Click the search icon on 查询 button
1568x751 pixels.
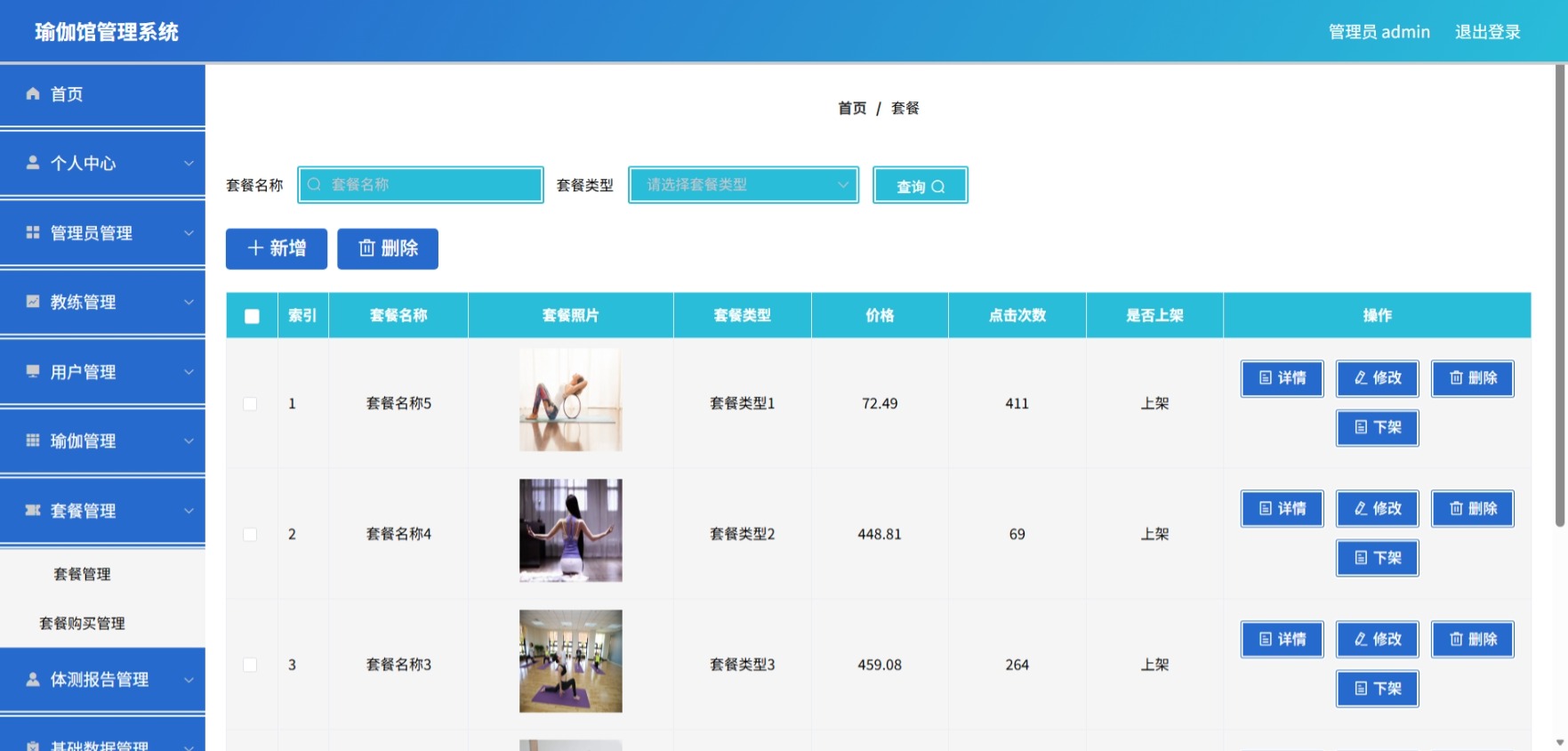pos(937,187)
